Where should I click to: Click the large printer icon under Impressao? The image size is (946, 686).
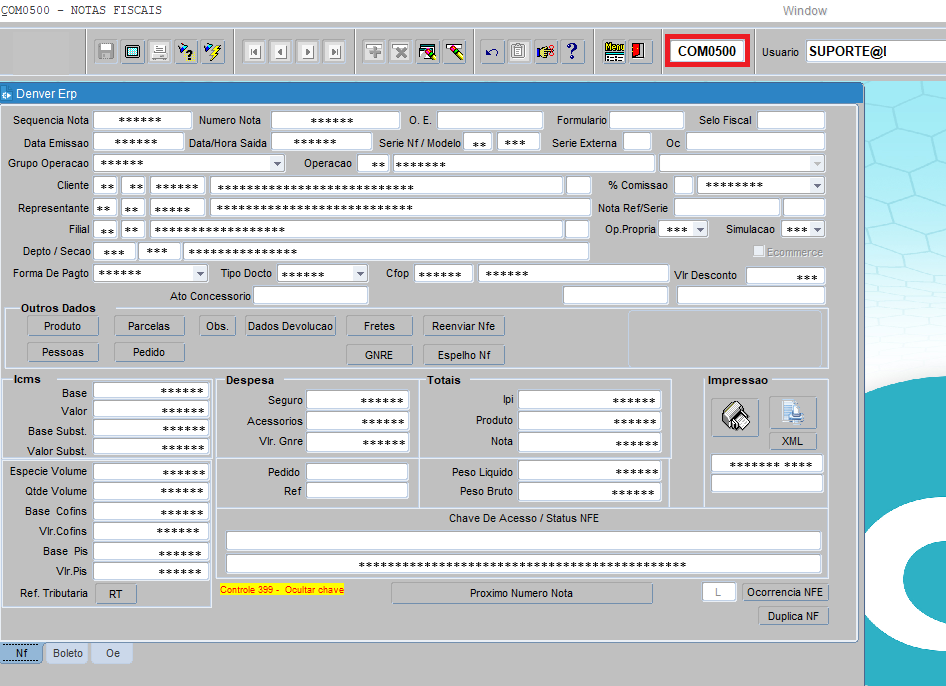(735, 416)
